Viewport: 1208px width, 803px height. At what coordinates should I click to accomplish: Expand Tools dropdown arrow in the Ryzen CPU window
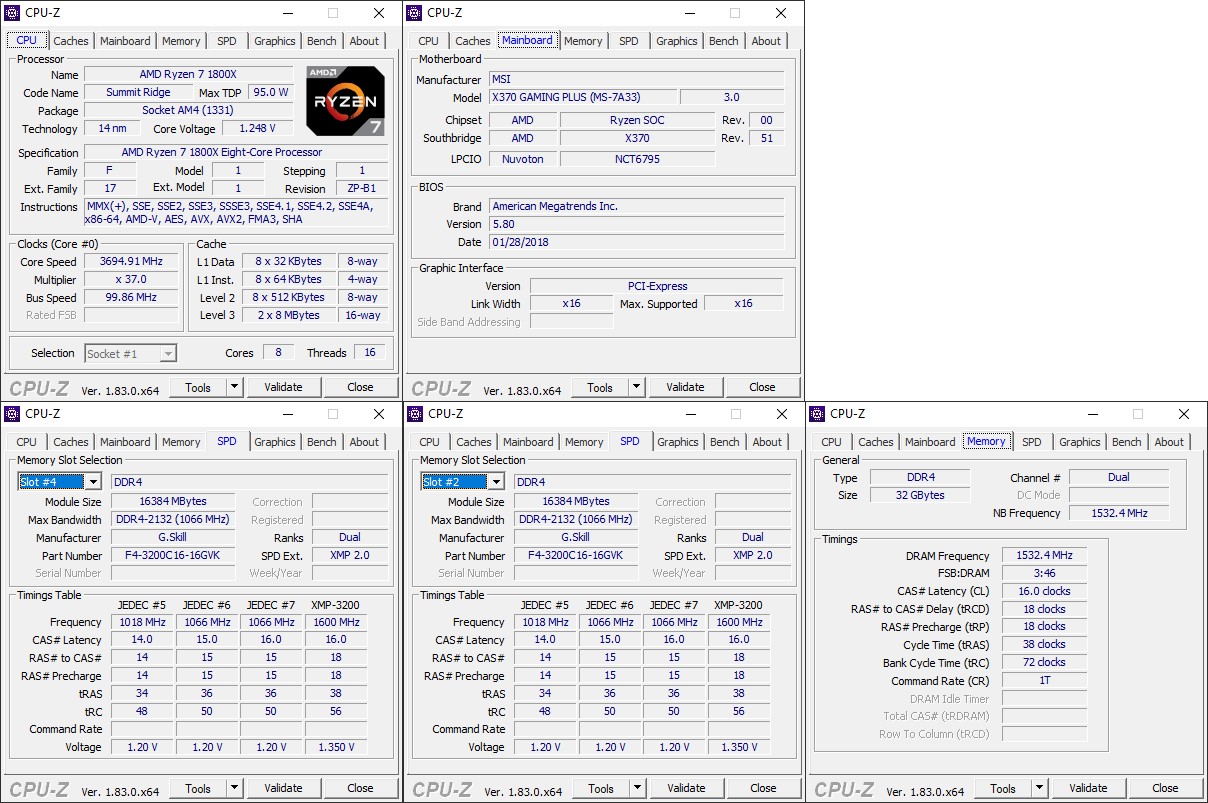(235, 387)
